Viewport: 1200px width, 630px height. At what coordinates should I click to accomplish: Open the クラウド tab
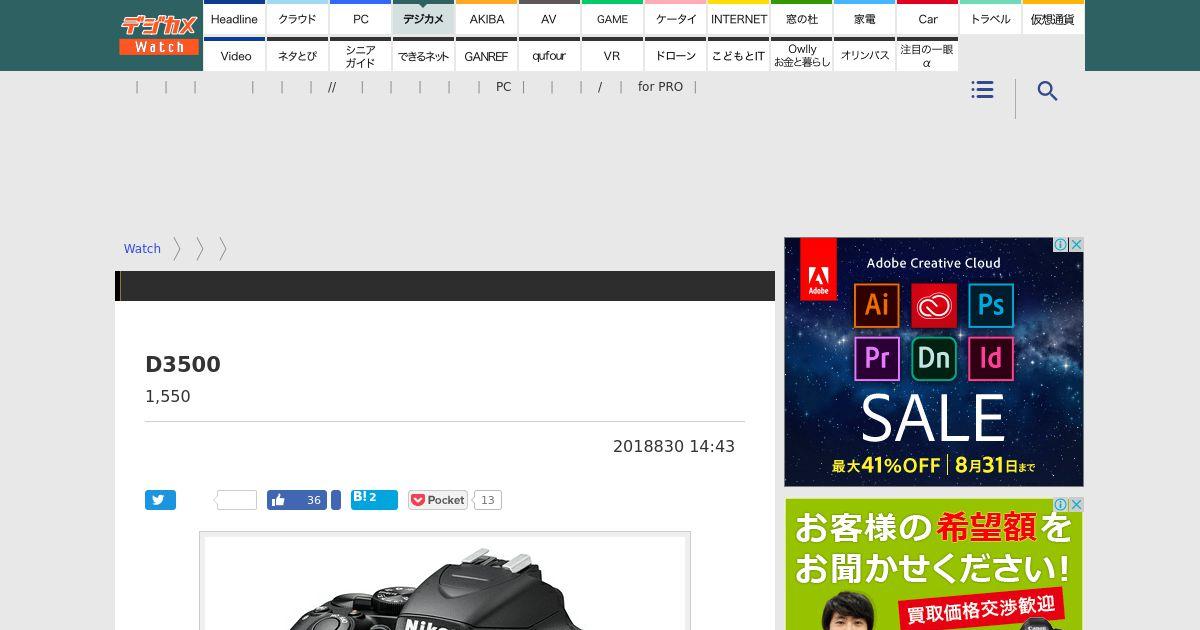click(297, 18)
